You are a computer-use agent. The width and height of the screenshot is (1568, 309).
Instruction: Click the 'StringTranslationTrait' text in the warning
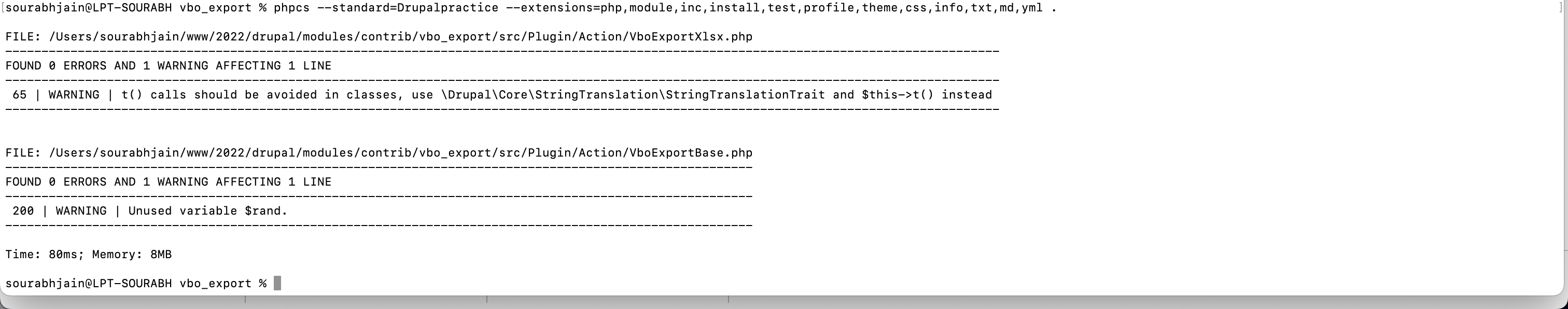(x=746, y=95)
